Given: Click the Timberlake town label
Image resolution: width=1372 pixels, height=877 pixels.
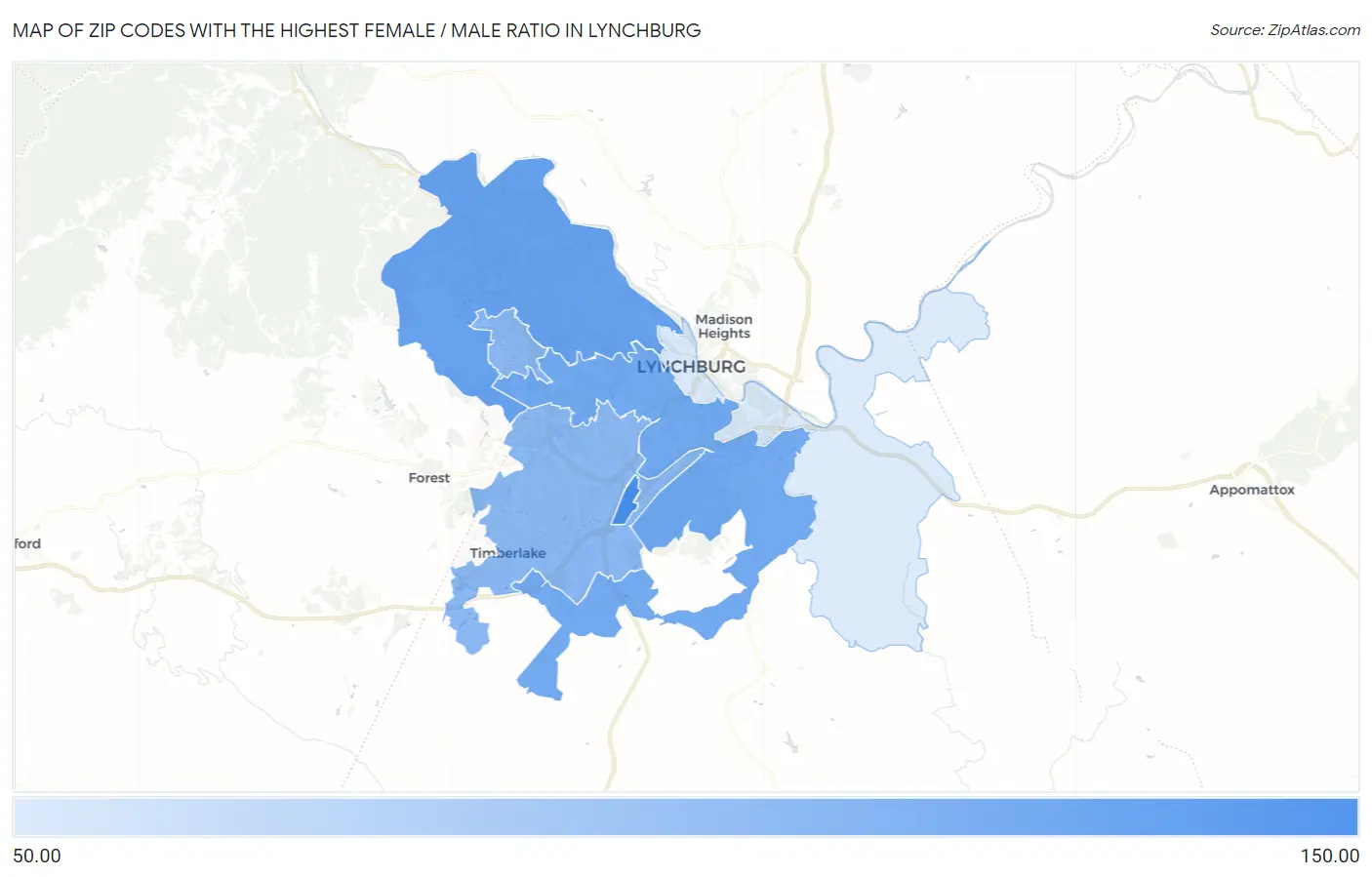Looking at the screenshot, I should (x=507, y=553).
